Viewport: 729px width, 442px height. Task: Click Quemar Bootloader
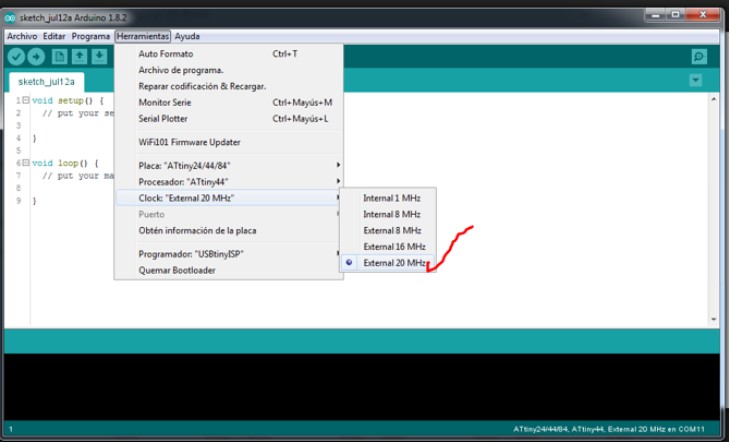click(x=229, y=270)
